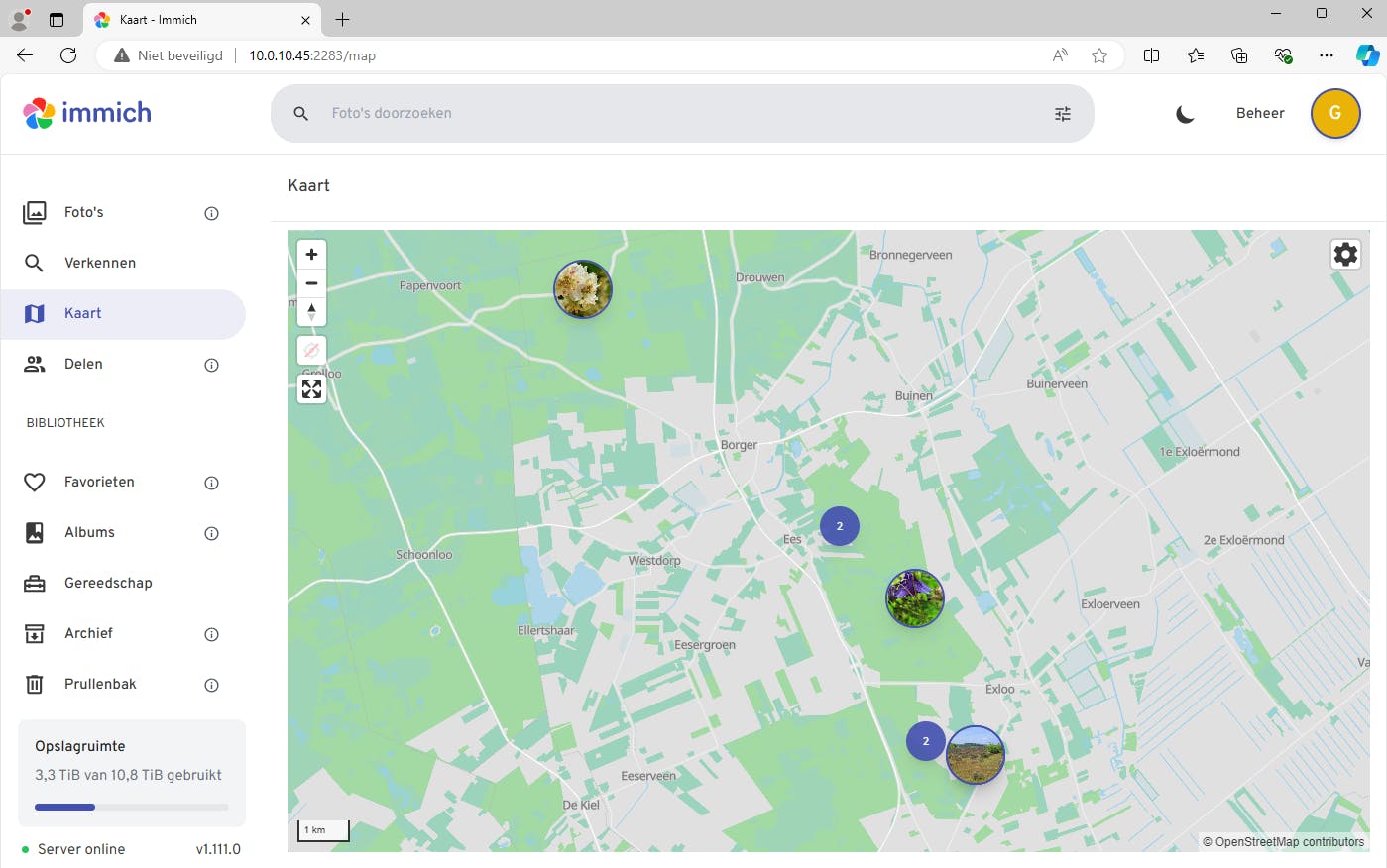Screen dimensions: 1387x868
Task: Open a new browser tab
Action: pyautogui.click(x=343, y=20)
